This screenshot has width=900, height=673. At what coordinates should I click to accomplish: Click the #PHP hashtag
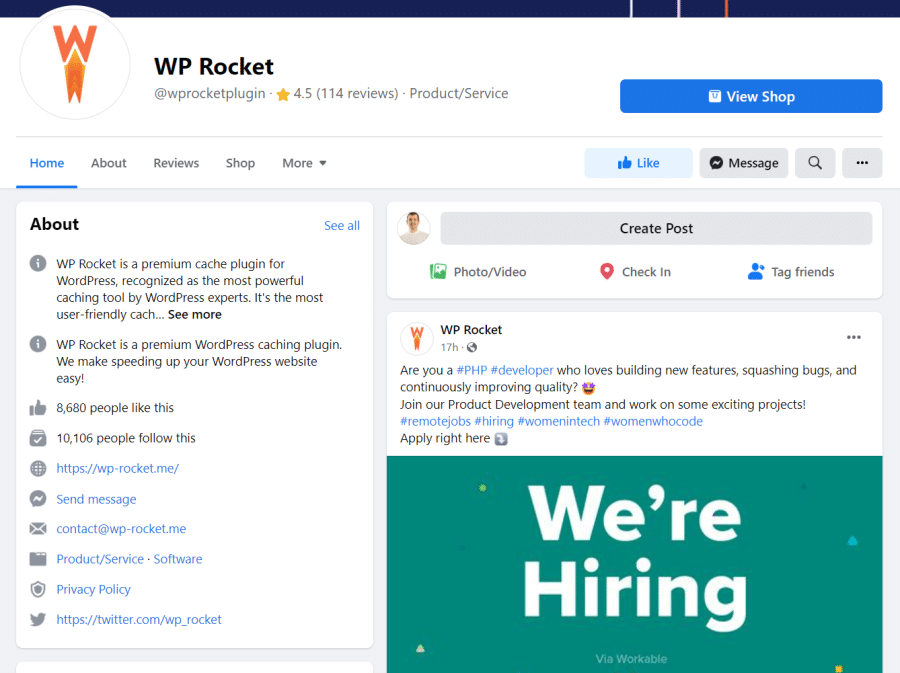(472, 371)
